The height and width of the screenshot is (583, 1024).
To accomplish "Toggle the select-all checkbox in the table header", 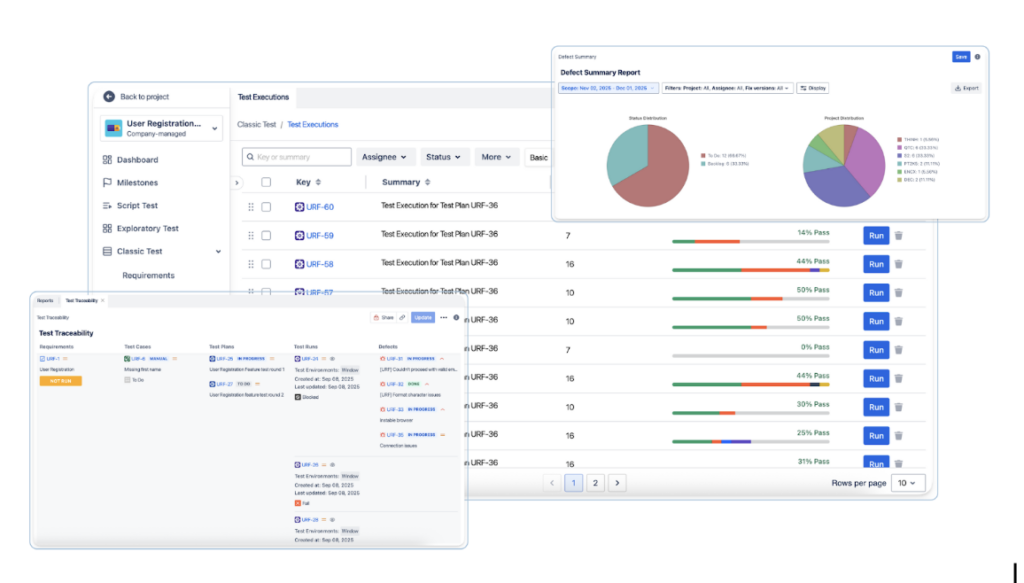I will (x=266, y=182).
